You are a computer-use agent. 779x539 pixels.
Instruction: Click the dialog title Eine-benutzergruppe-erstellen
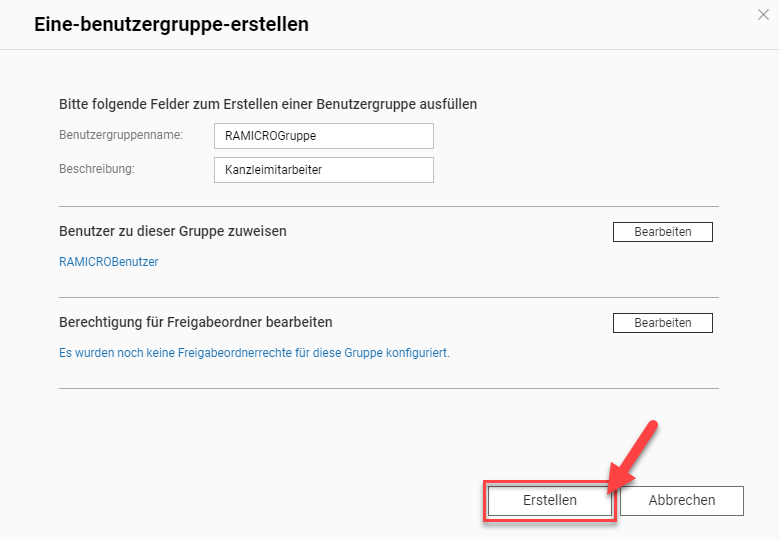pos(171,24)
